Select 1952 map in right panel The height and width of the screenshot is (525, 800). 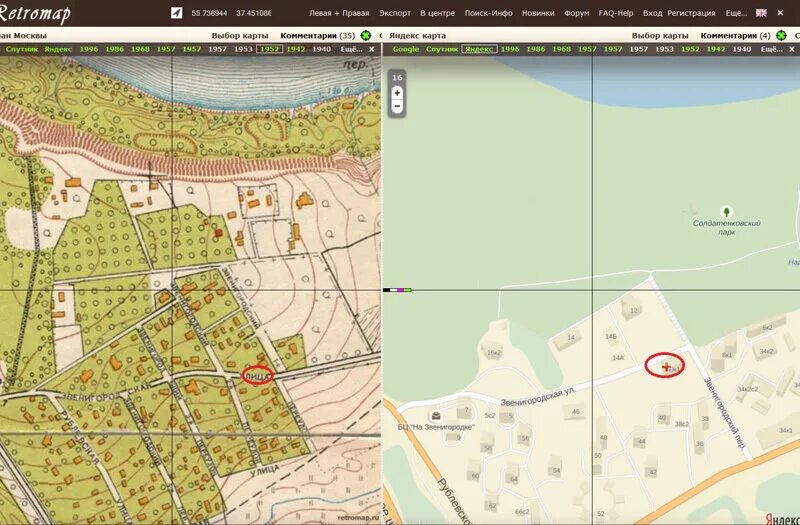[x=690, y=49]
